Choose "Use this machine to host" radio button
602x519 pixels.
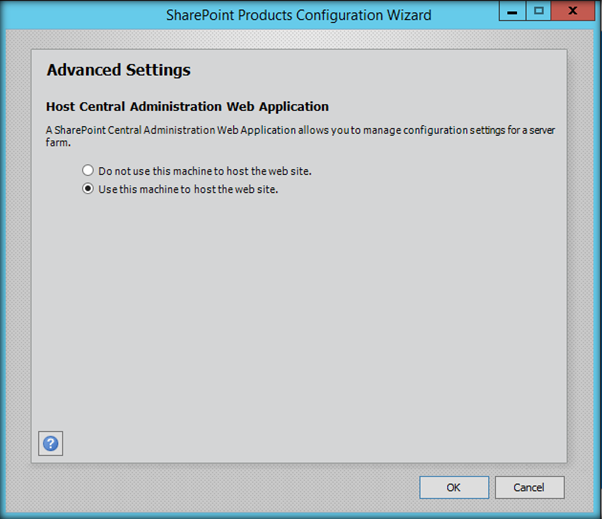coord(88,189)
